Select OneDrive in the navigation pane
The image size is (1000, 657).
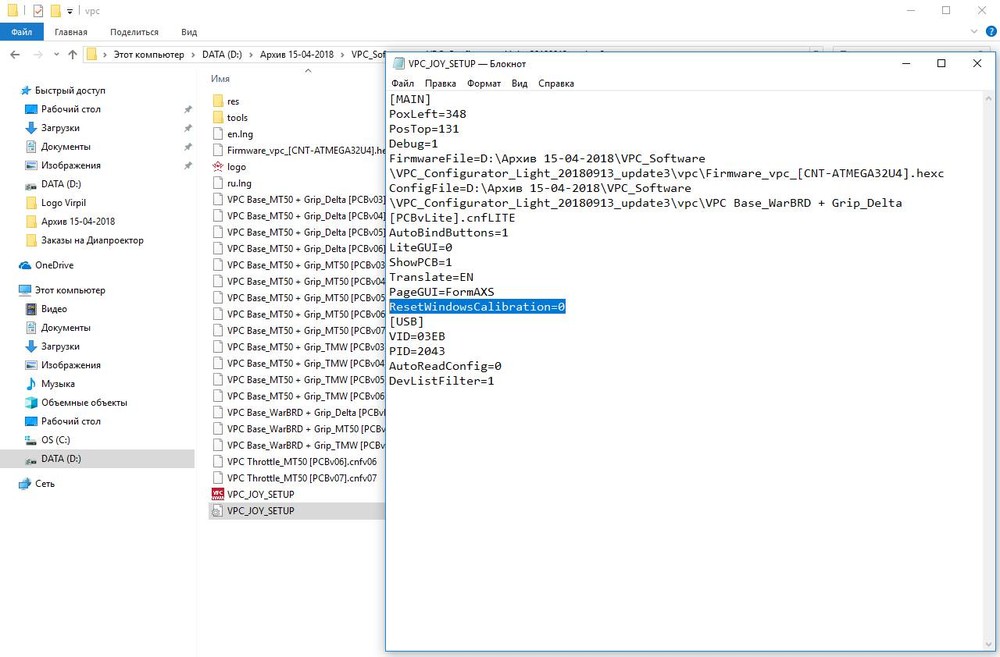[54, 265]
